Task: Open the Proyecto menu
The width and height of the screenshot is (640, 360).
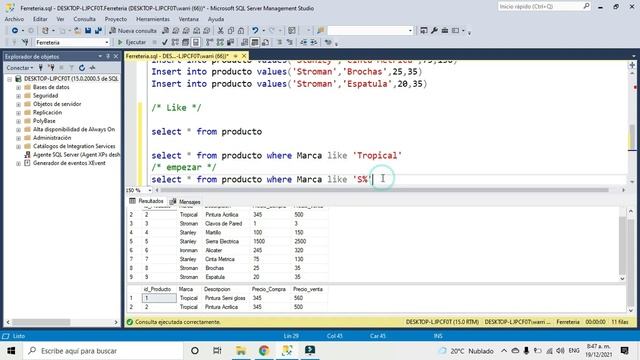Action: tap(116, 19)
